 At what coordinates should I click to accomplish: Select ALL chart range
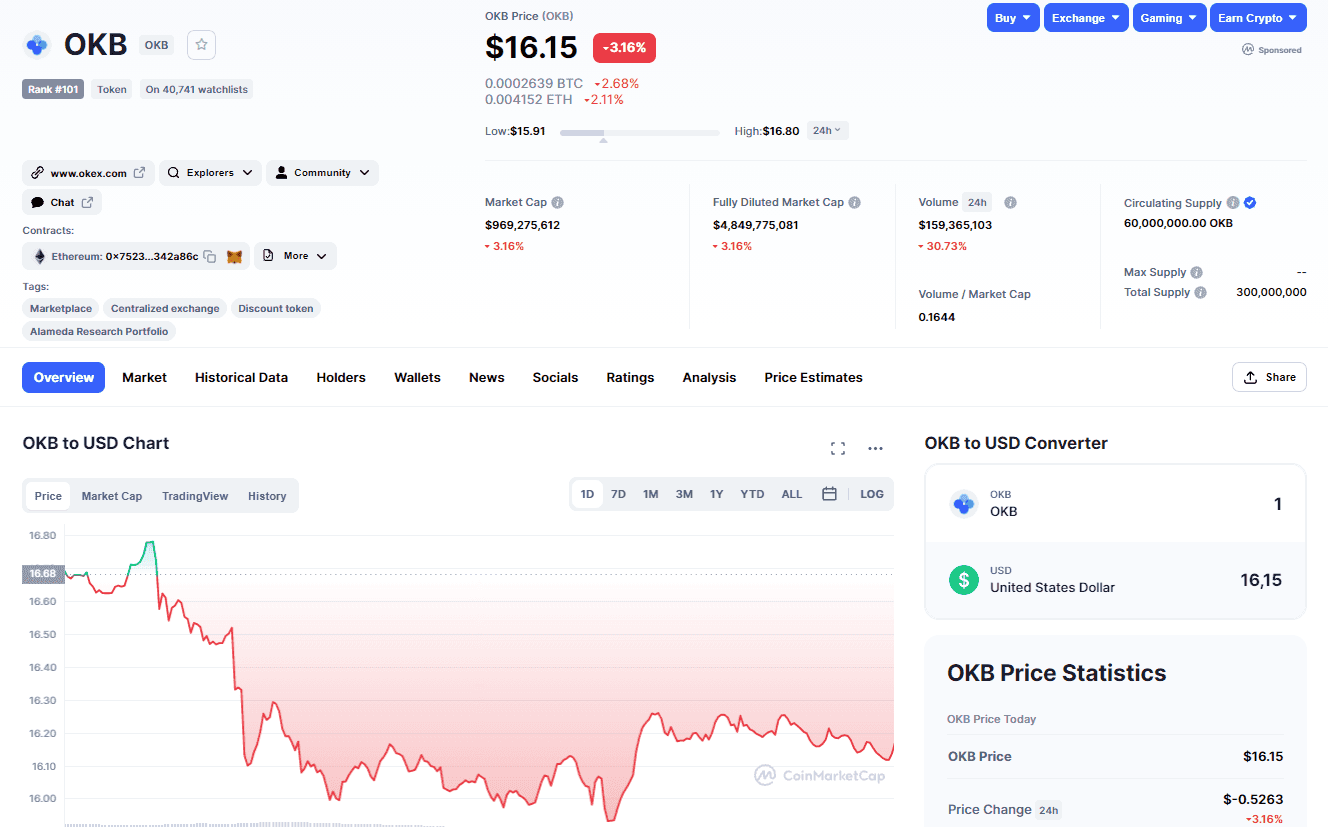tap(792, 494)
